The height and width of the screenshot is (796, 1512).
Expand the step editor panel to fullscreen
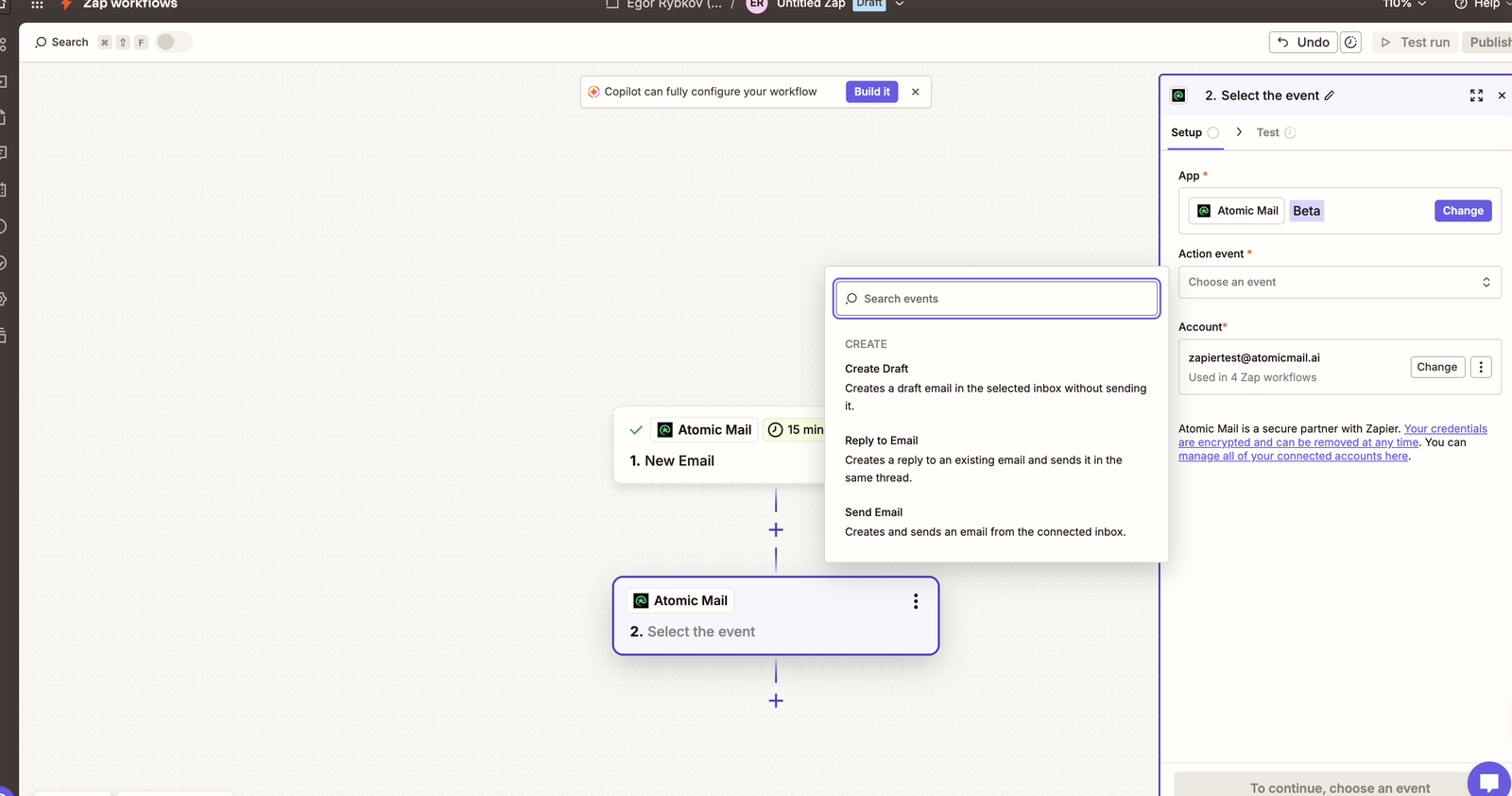[1476, 95]
